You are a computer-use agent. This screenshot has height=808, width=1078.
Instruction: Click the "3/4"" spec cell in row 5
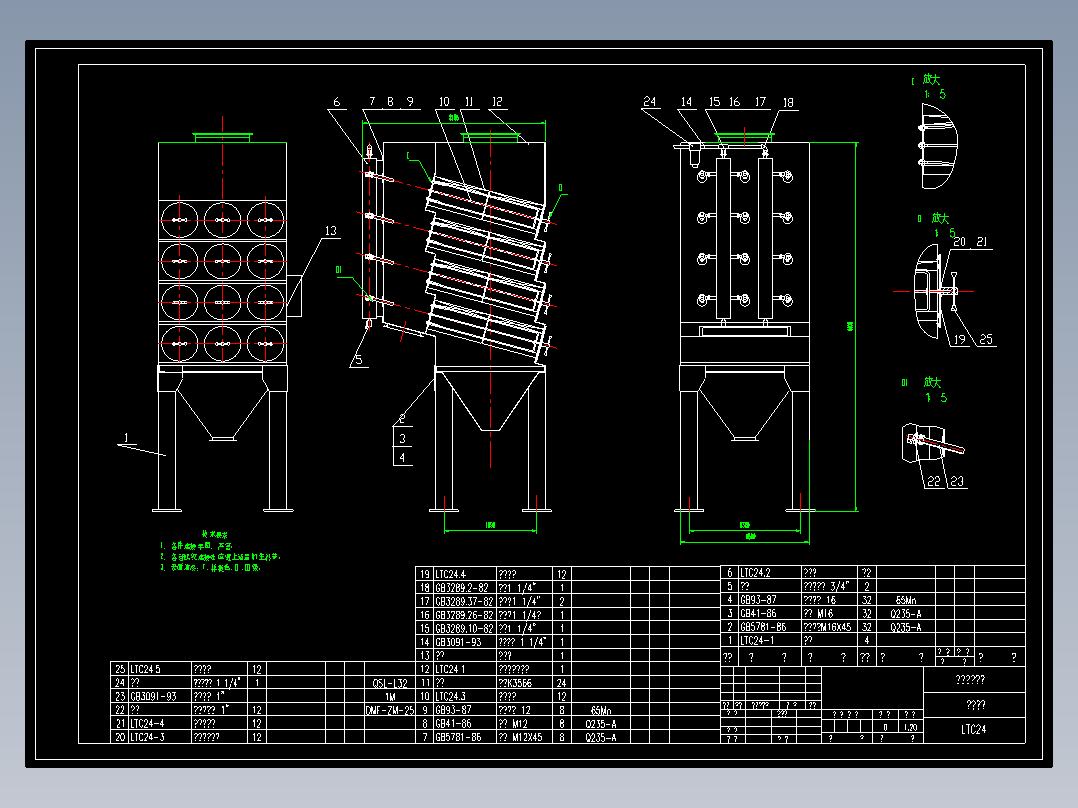click(829, 587)
